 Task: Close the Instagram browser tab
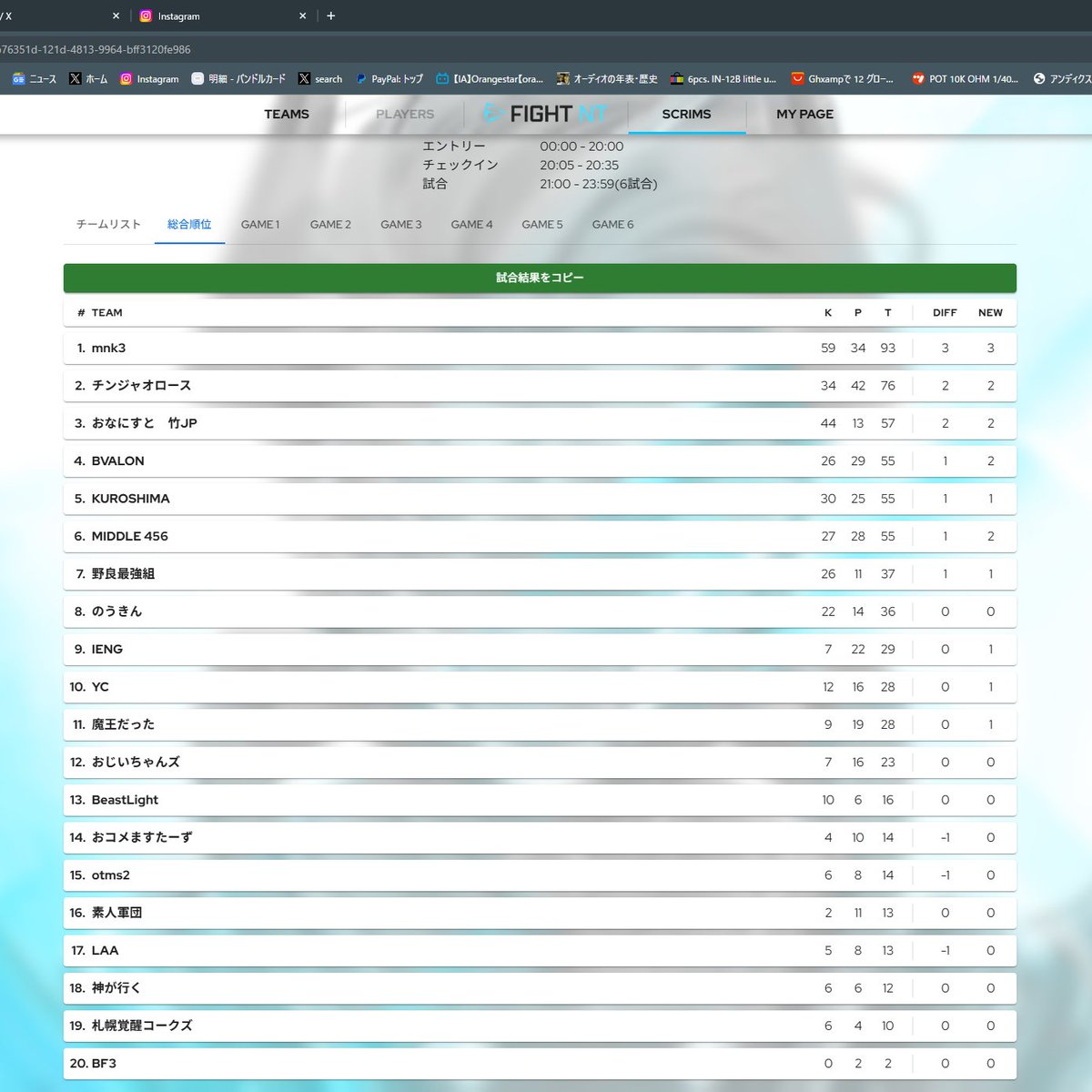click(x=302, y=15)
